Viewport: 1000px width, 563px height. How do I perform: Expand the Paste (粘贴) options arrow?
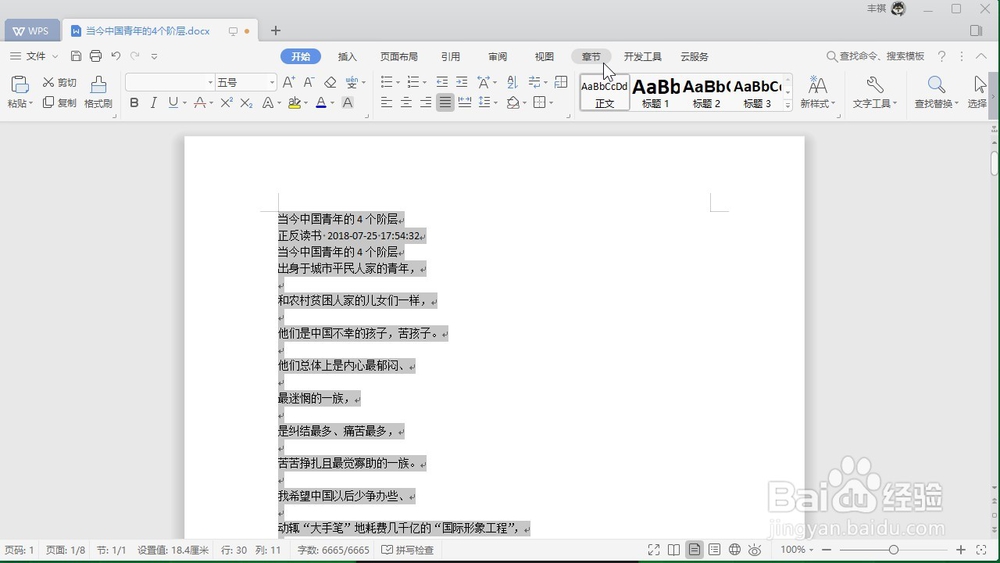click(x=30, y=103)
